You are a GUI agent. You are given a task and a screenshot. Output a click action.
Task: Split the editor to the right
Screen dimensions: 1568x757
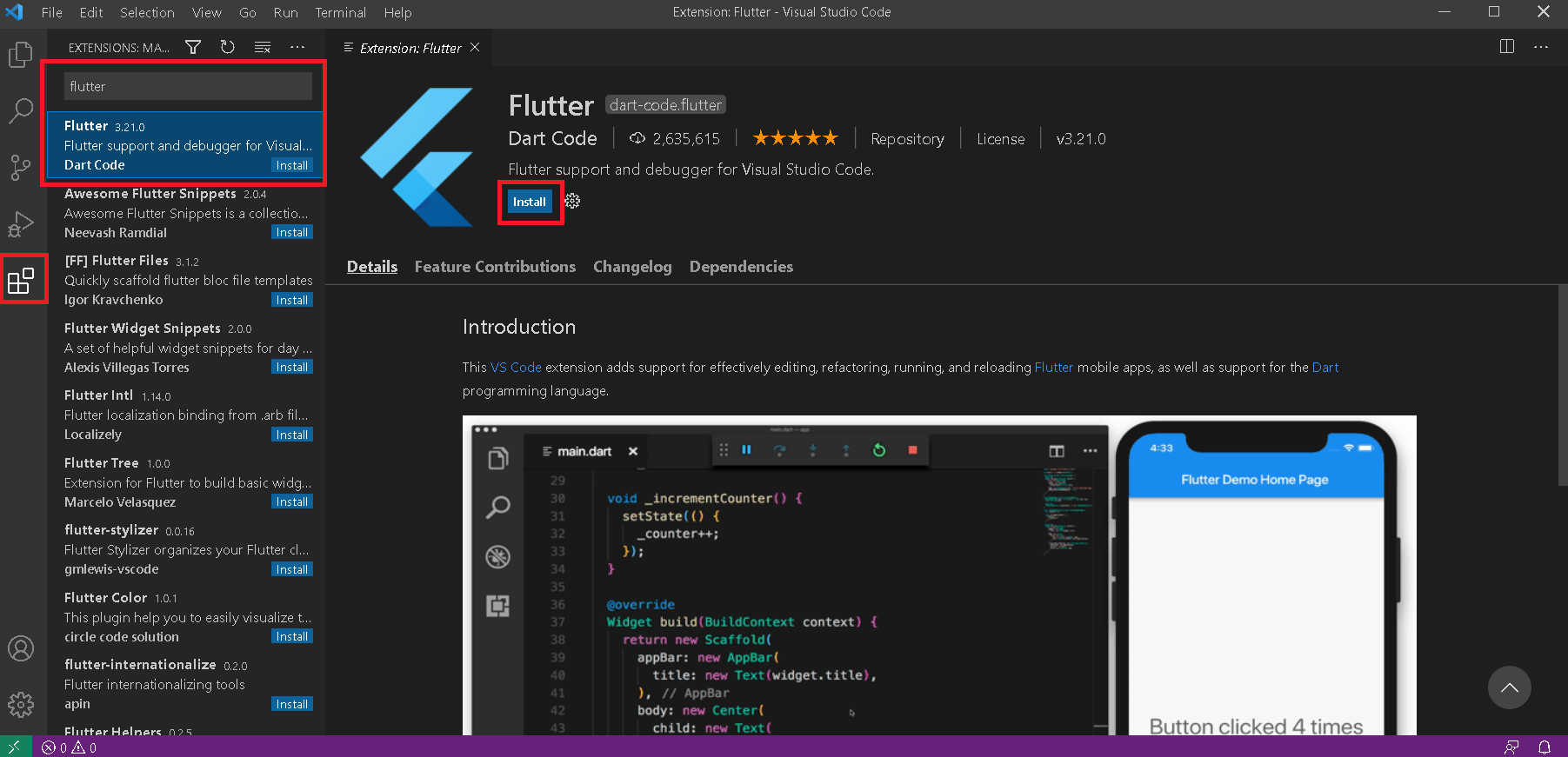tap(1507, 46)
